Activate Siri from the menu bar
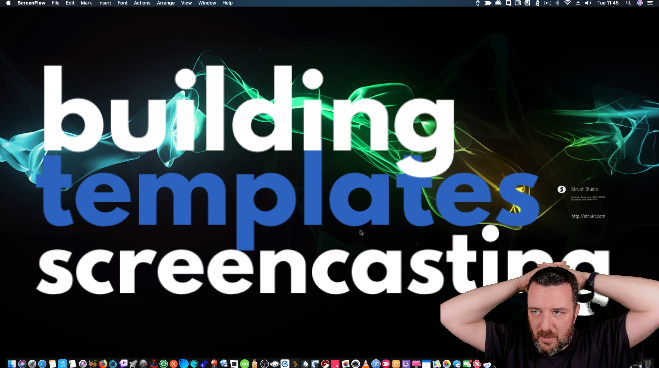This screenshot has width=659, height=368. [640, 3]
